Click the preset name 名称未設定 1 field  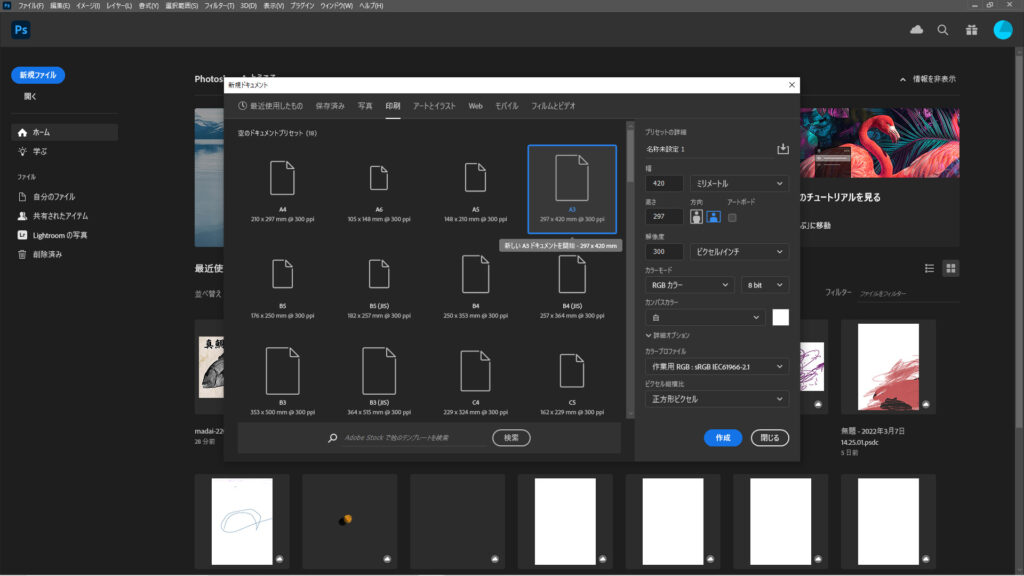click(x=709, y=149)
